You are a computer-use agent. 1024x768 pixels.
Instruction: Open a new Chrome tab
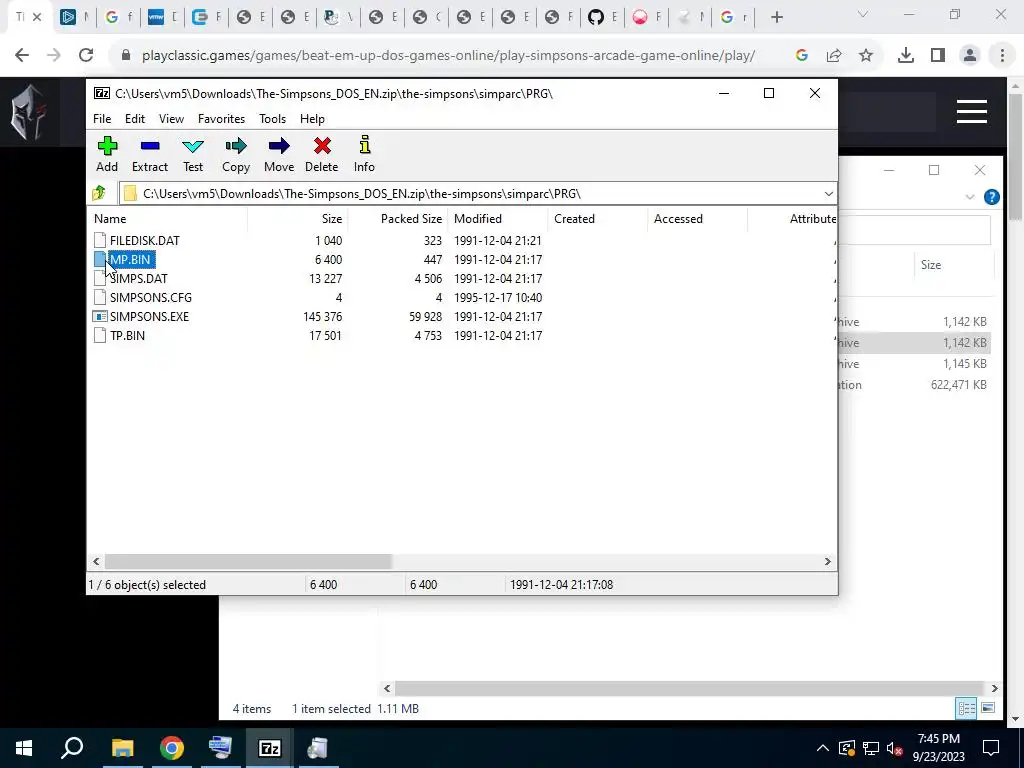click(776, 18)
